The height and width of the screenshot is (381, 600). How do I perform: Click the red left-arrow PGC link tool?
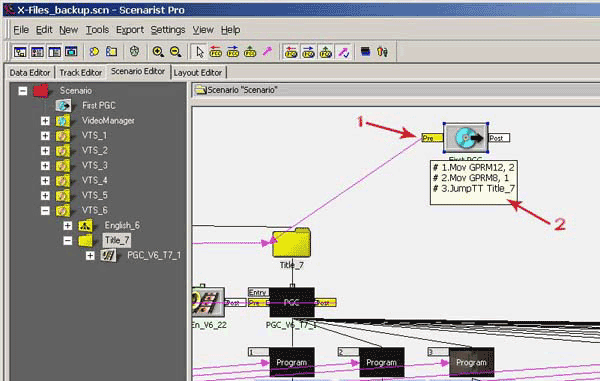coord(216,52)
